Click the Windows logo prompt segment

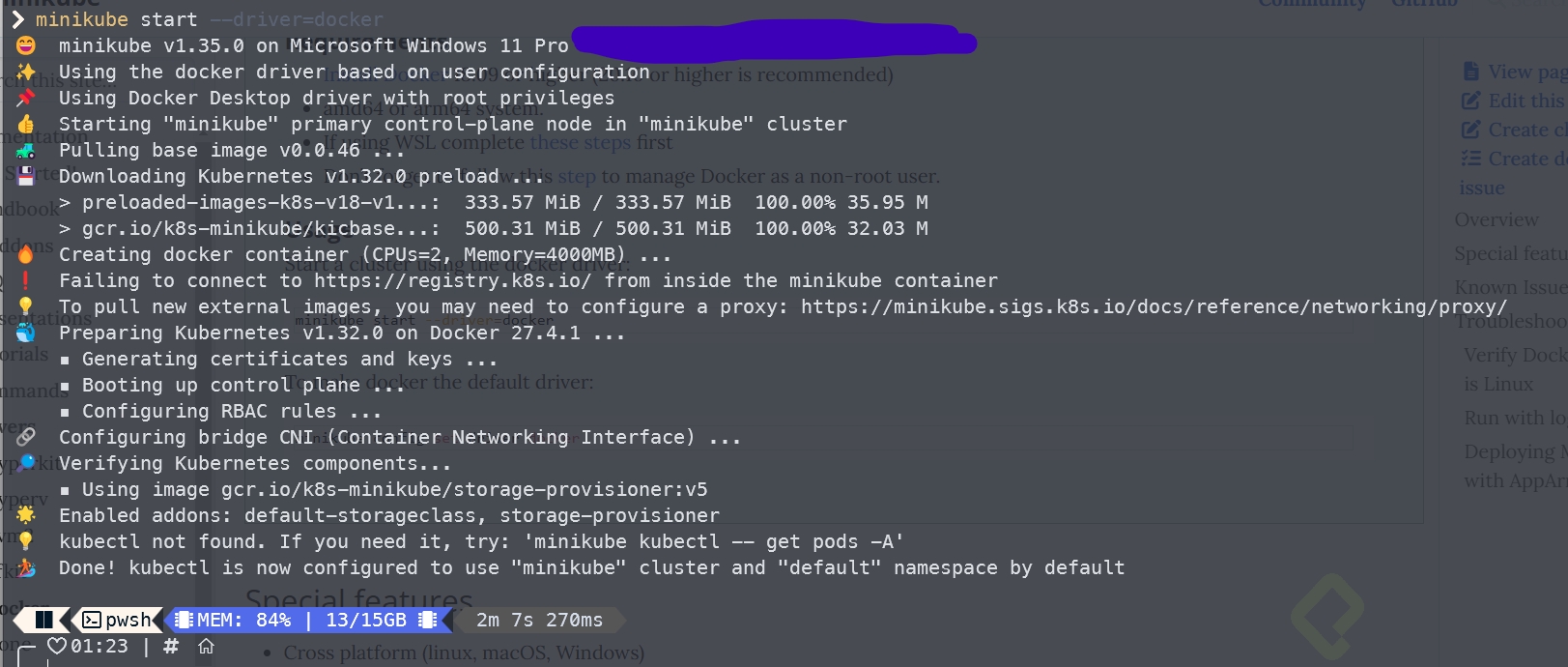44,620
